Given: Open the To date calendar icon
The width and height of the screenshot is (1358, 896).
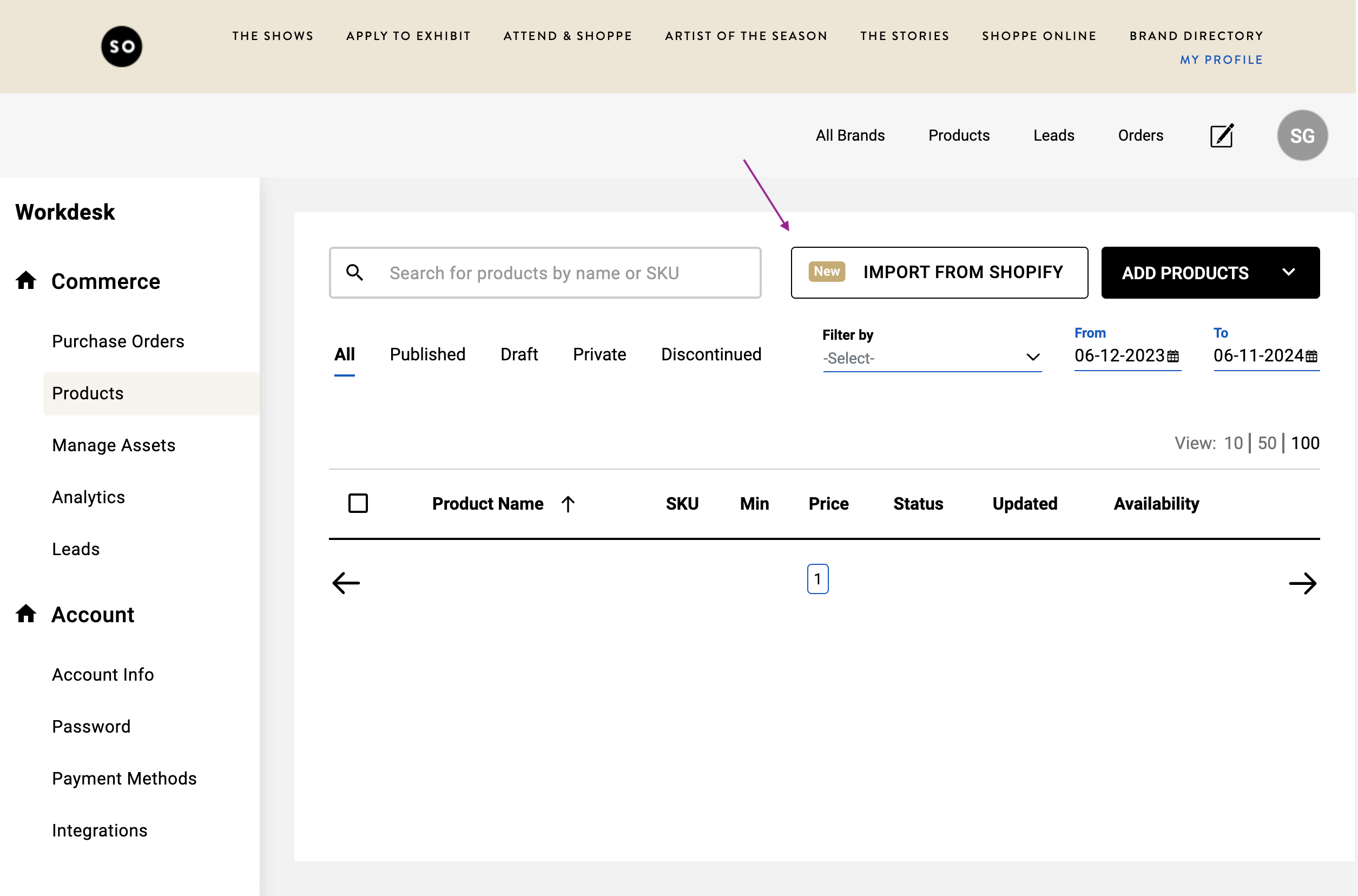Looking at the screenshot, I should (1311, 356).
